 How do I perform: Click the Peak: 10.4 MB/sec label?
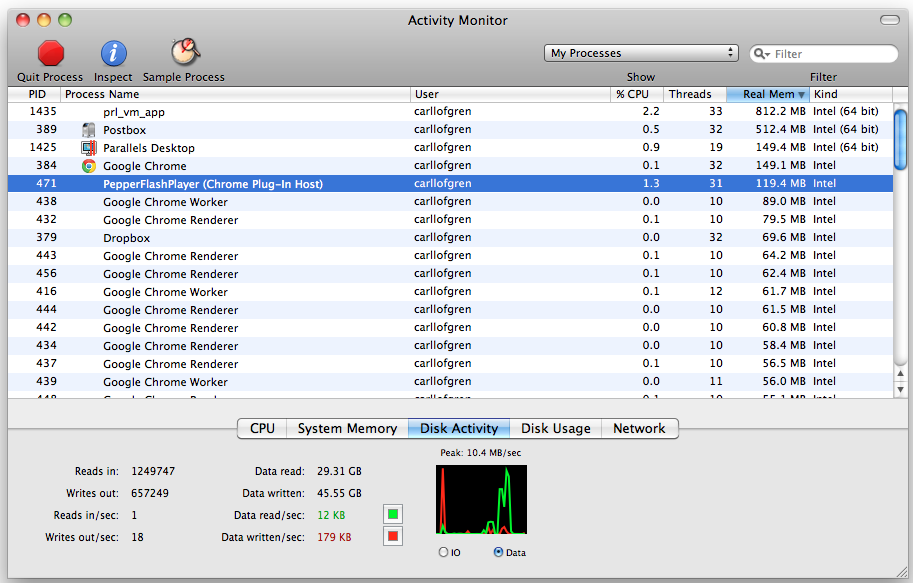click(x=480, y=453)
